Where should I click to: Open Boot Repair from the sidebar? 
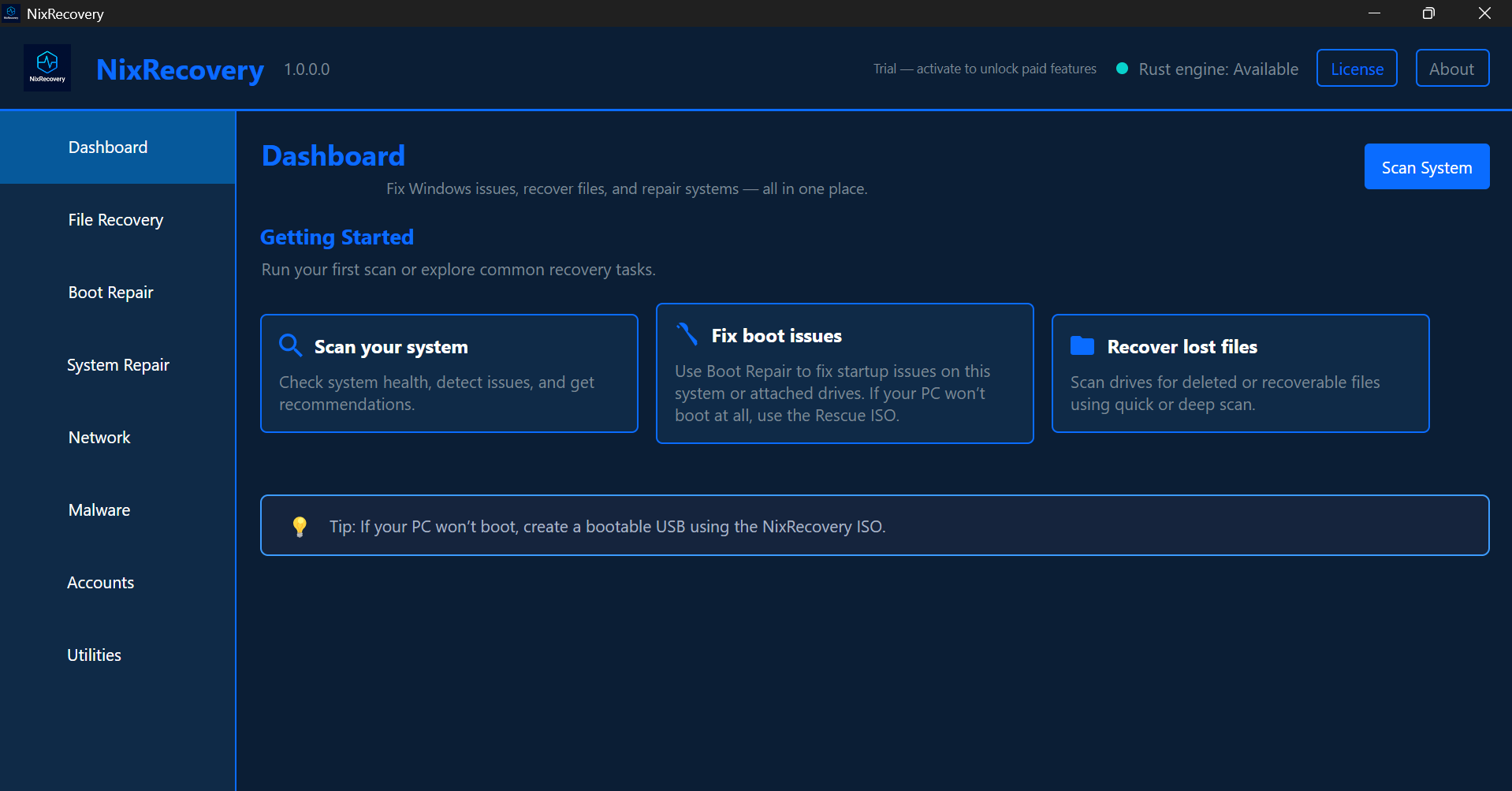[x=117, y=293]
